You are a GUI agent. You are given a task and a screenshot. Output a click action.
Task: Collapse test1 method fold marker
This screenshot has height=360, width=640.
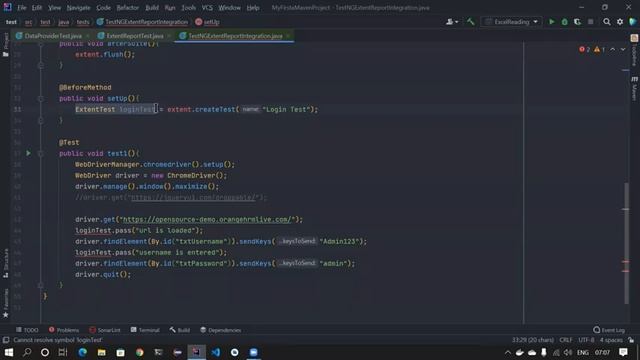(40, 153)
